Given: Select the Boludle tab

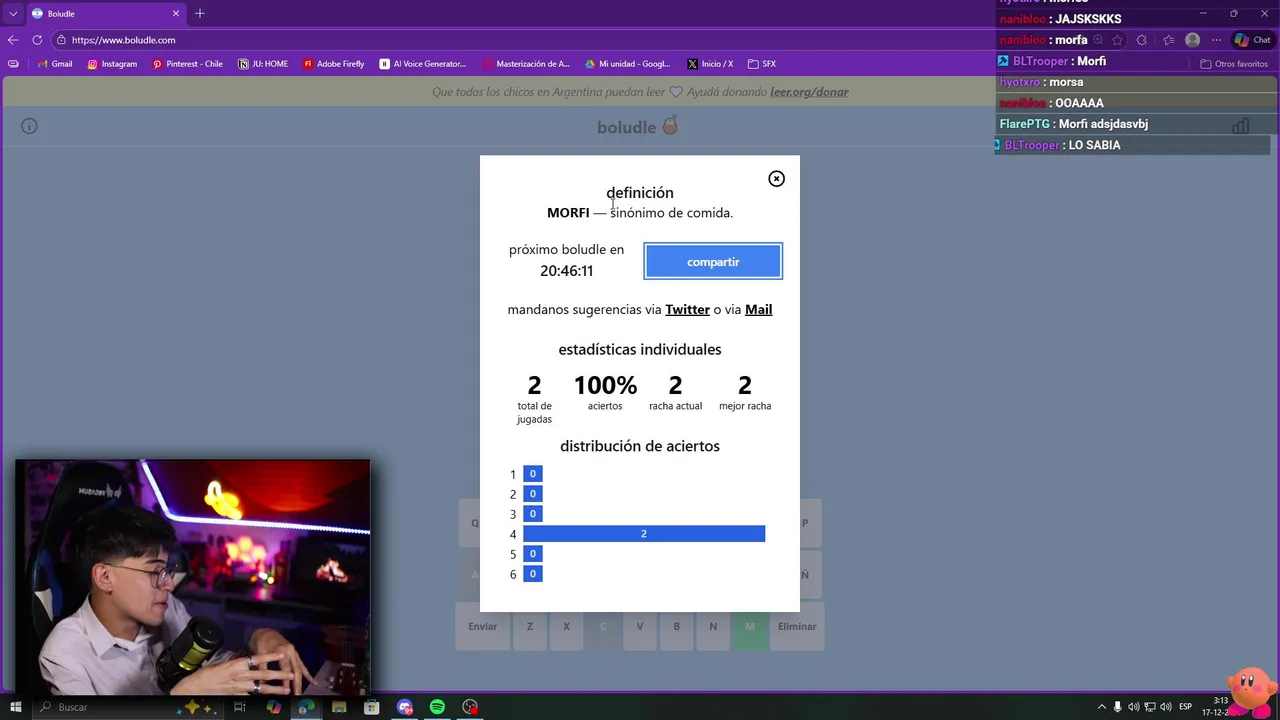Looking at the screenshot, I should tap(105, 14).
